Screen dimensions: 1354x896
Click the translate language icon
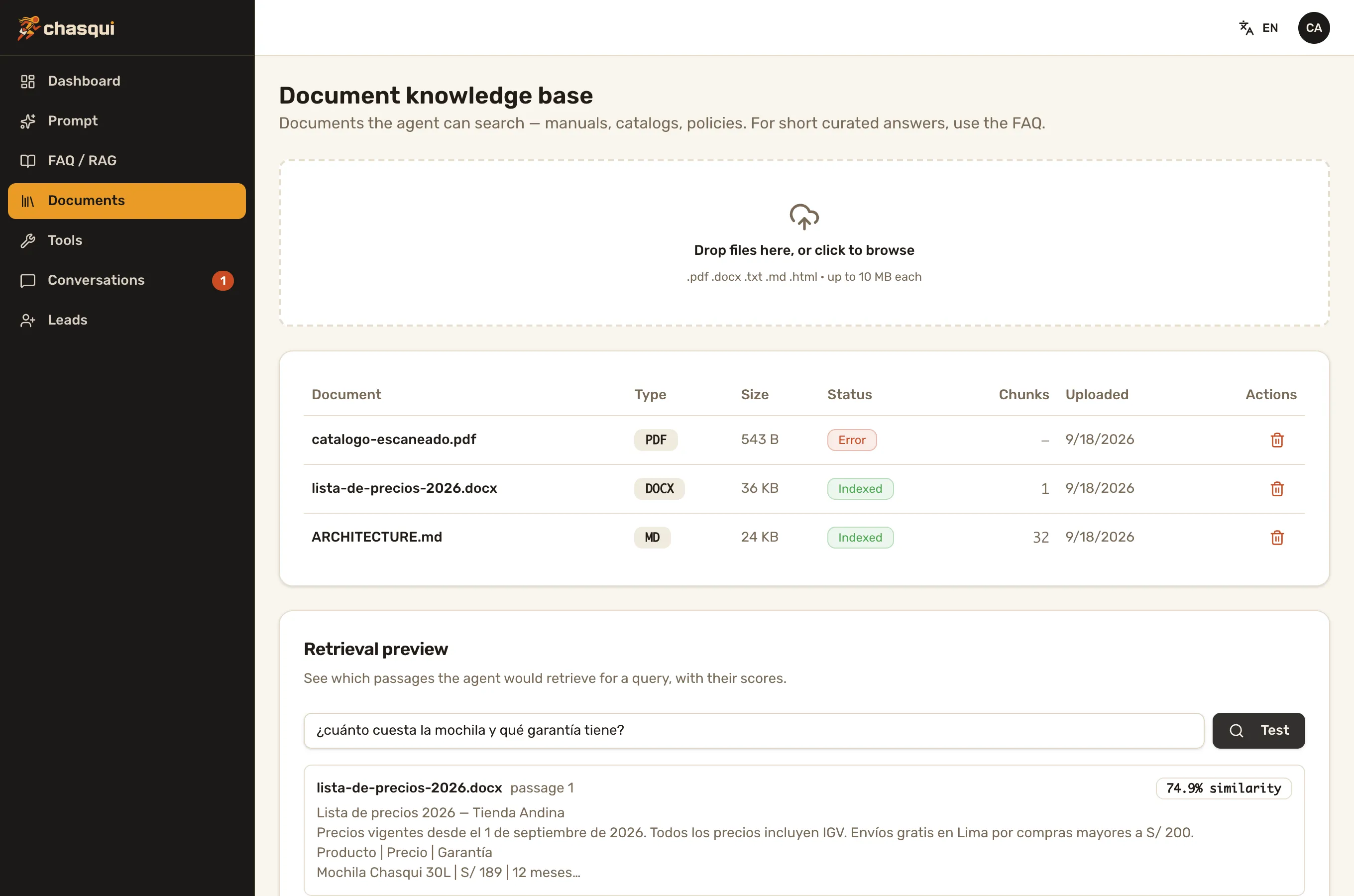1246,28
